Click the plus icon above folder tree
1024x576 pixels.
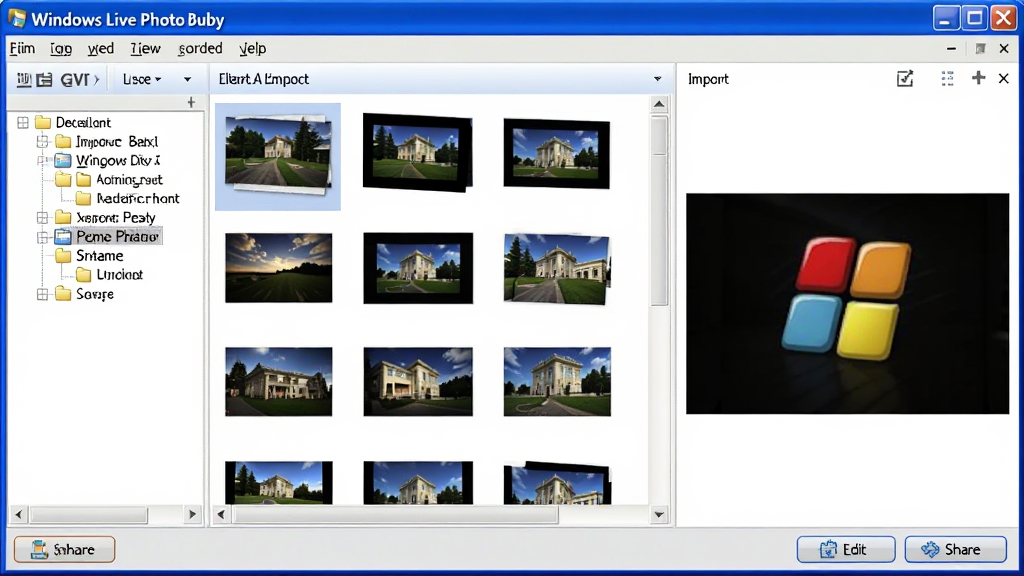click(191, 102)
